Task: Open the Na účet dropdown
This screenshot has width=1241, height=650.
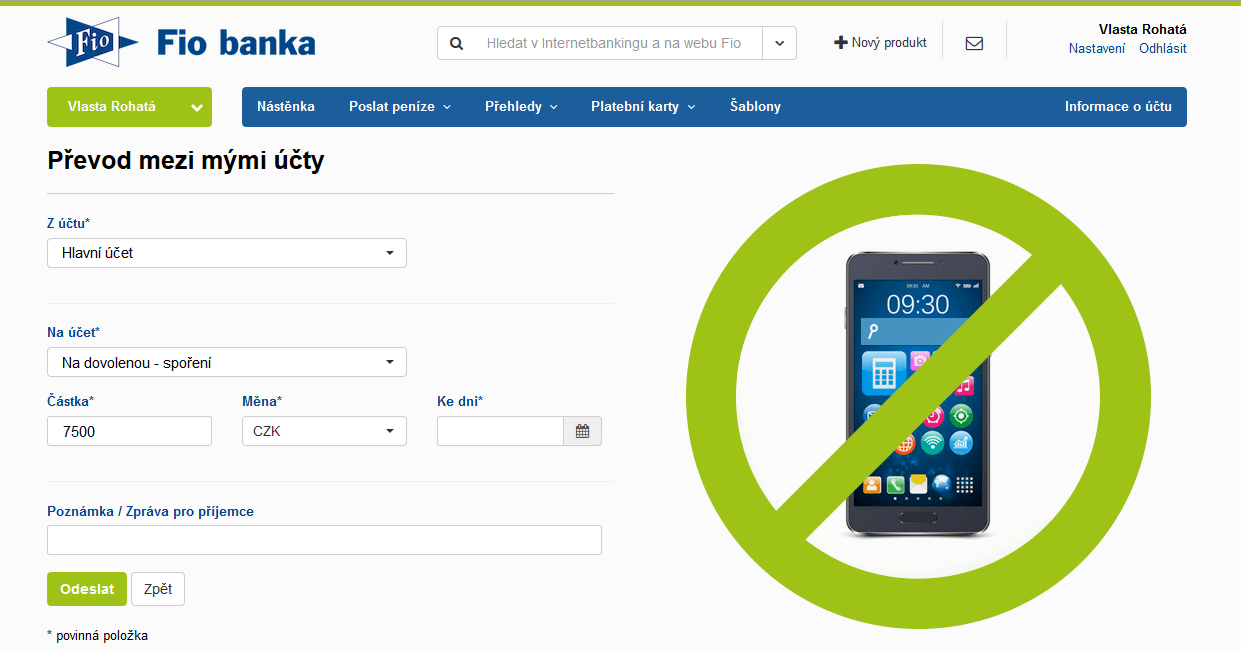Action: point(227,362)
